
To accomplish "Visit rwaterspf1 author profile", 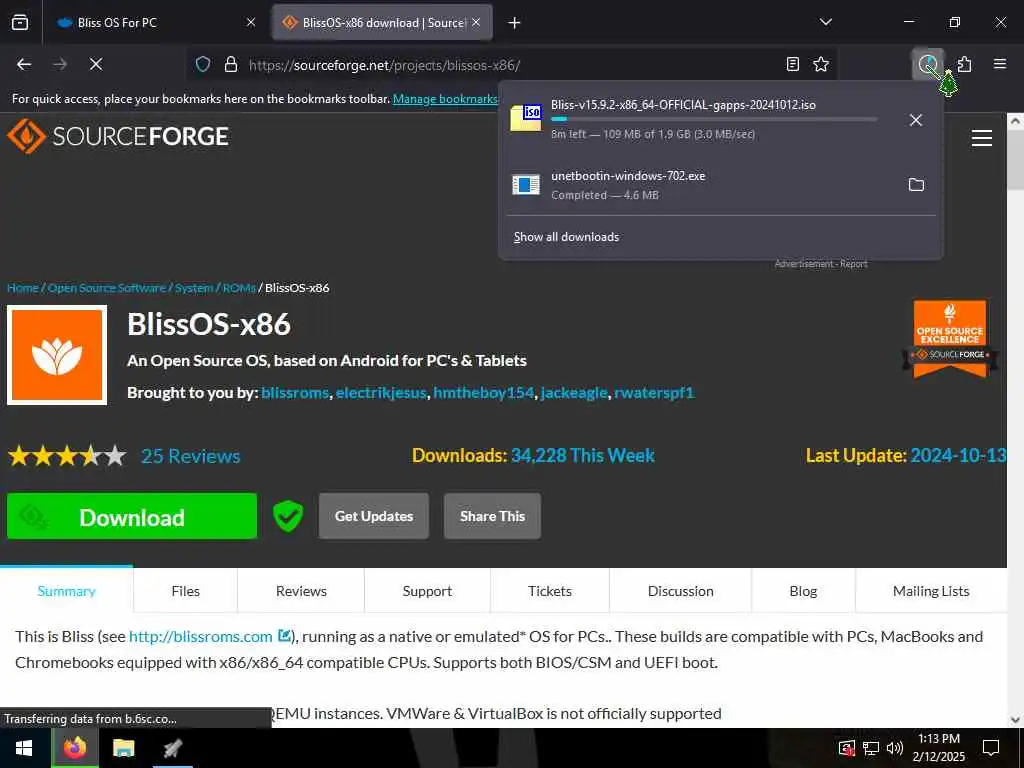I will (x=654, y=393).
